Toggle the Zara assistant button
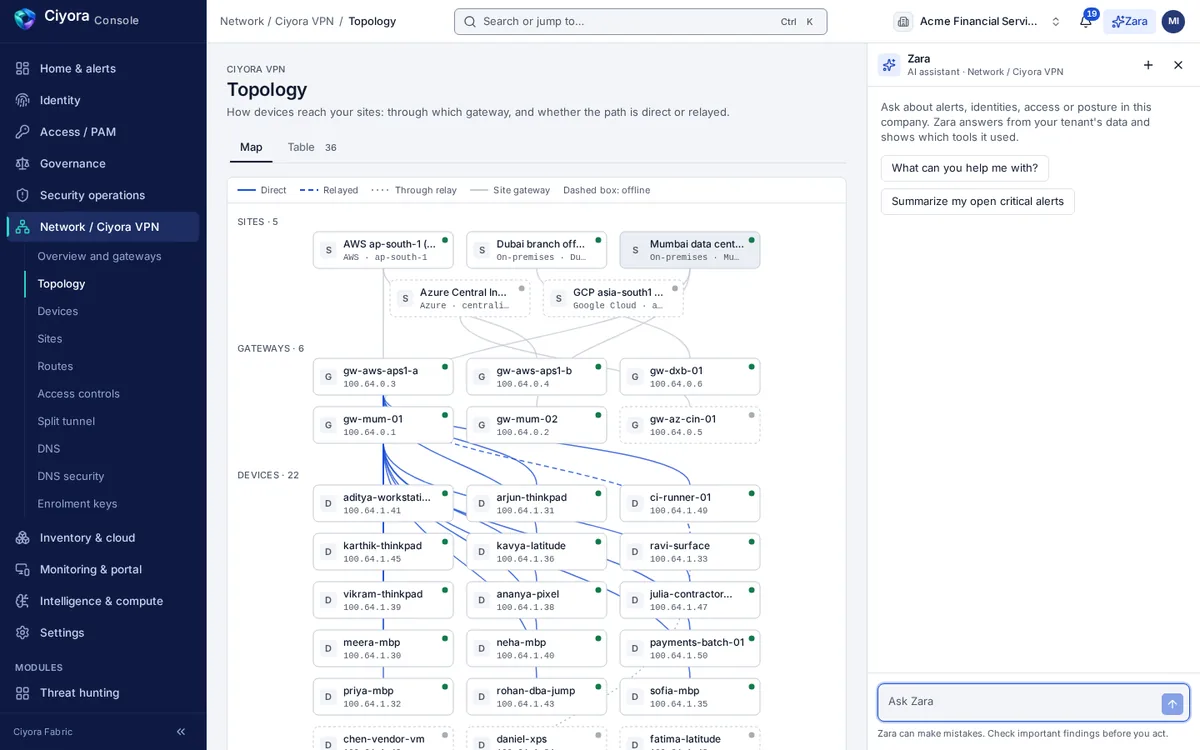 pyautogui.click(x=1130, y=21)
